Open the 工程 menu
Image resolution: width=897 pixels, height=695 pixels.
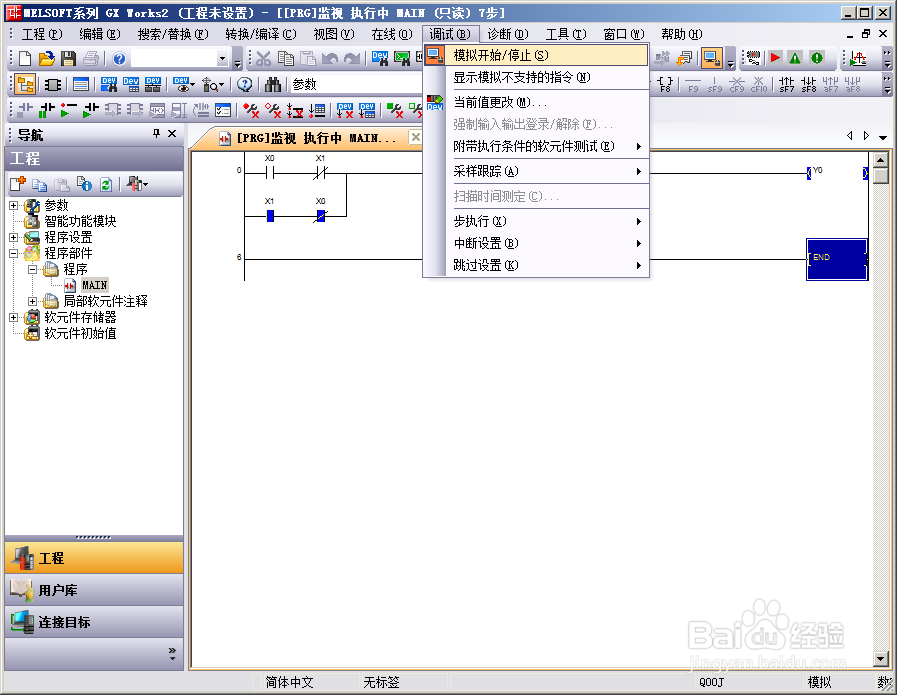coord(42,34)
